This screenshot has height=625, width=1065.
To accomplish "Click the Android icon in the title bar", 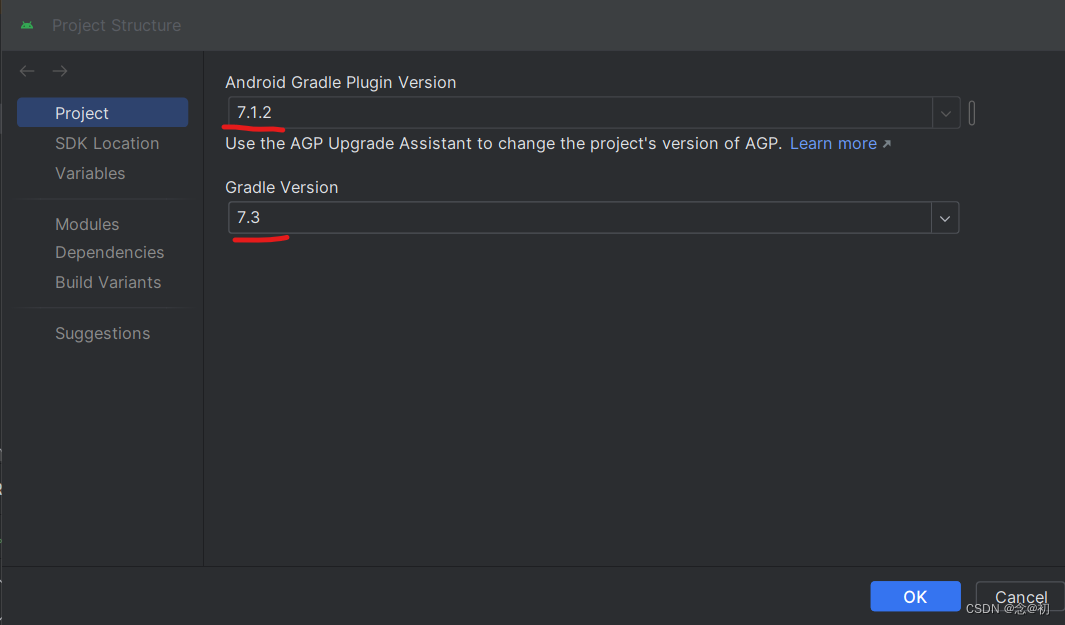I will point(27,25).
